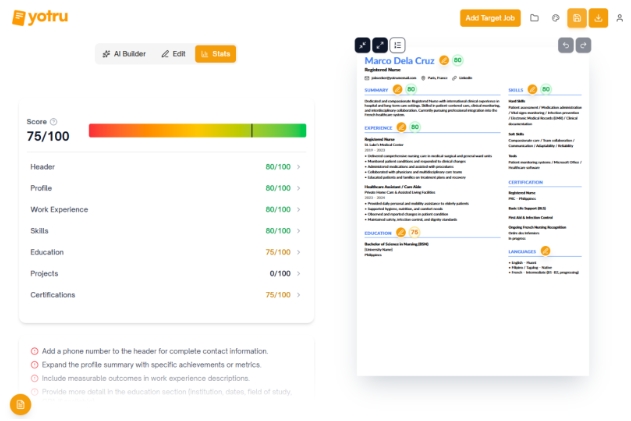The height and width of the screenshot is (421, 631).
Task: Click the Add Target Job button
Action: [x=490, y=18]
